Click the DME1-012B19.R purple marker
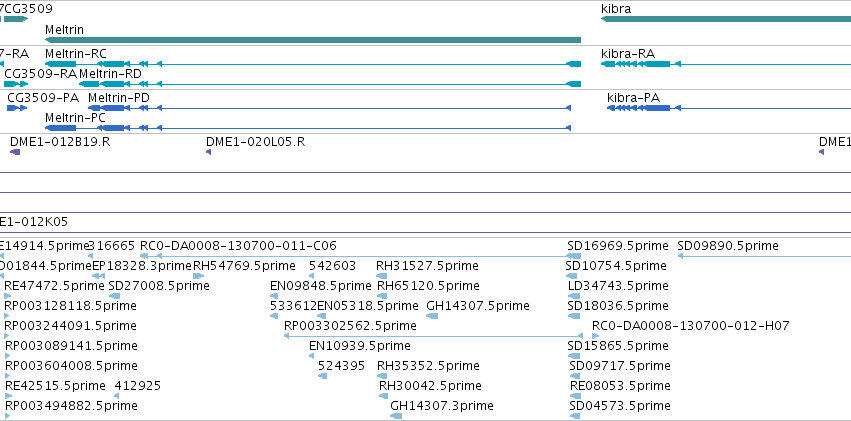This screenshot has height=421, width=851. click(x=15, y=152)
